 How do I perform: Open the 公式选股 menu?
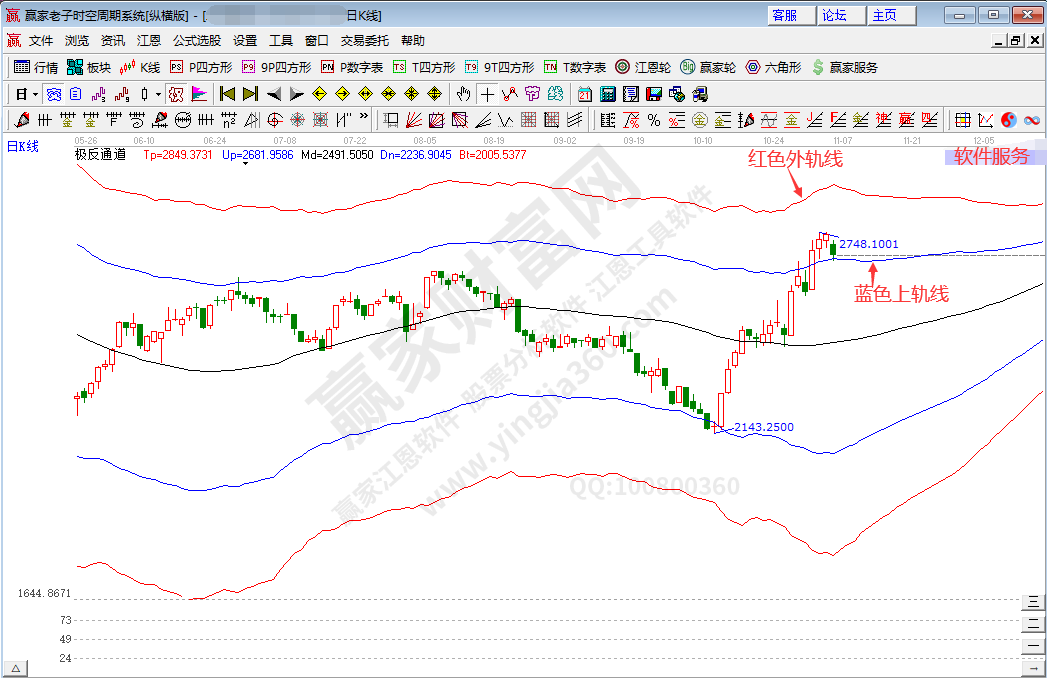(197, 41)
